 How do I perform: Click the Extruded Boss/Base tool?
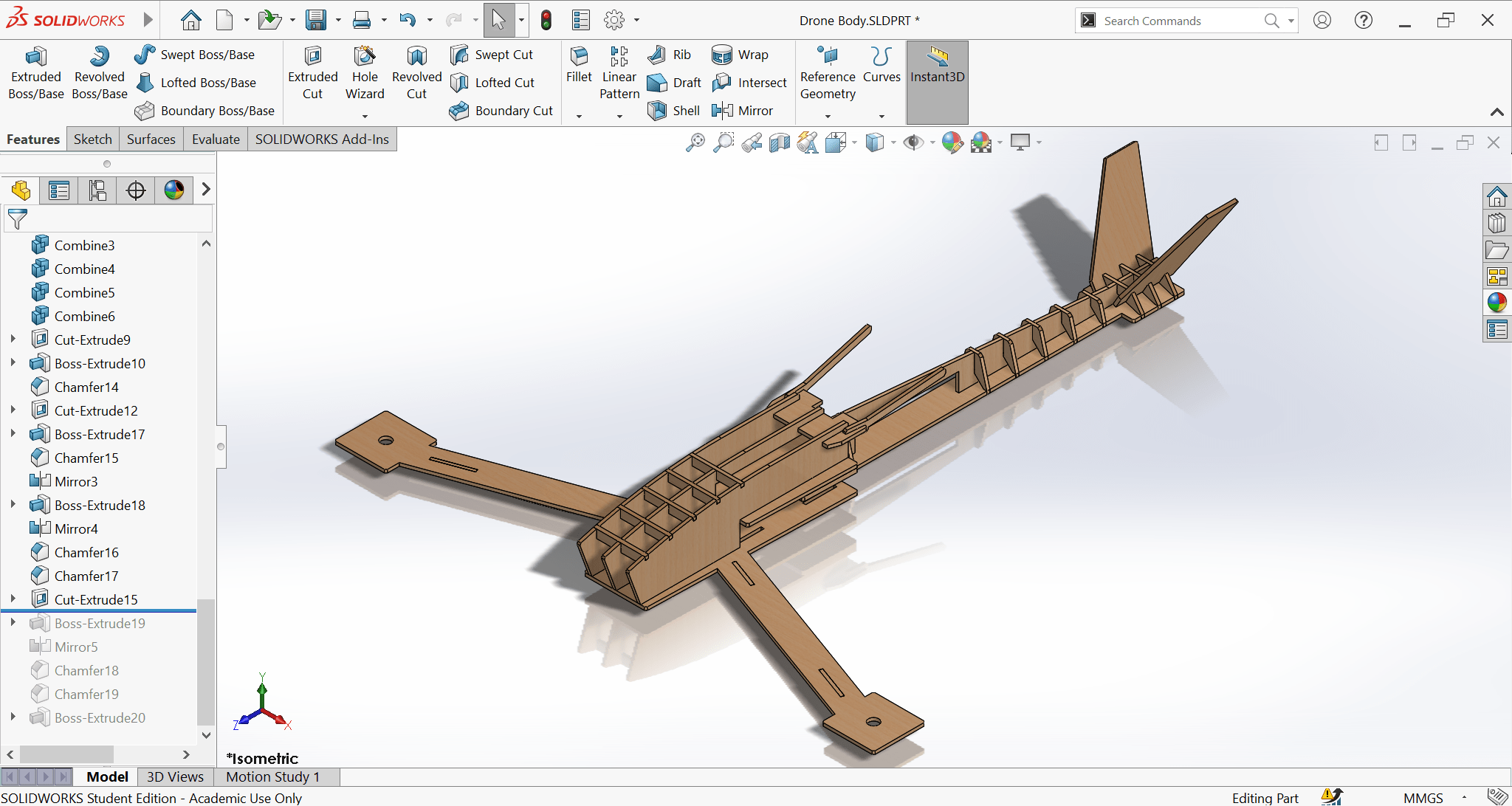[x=35, y=73]
